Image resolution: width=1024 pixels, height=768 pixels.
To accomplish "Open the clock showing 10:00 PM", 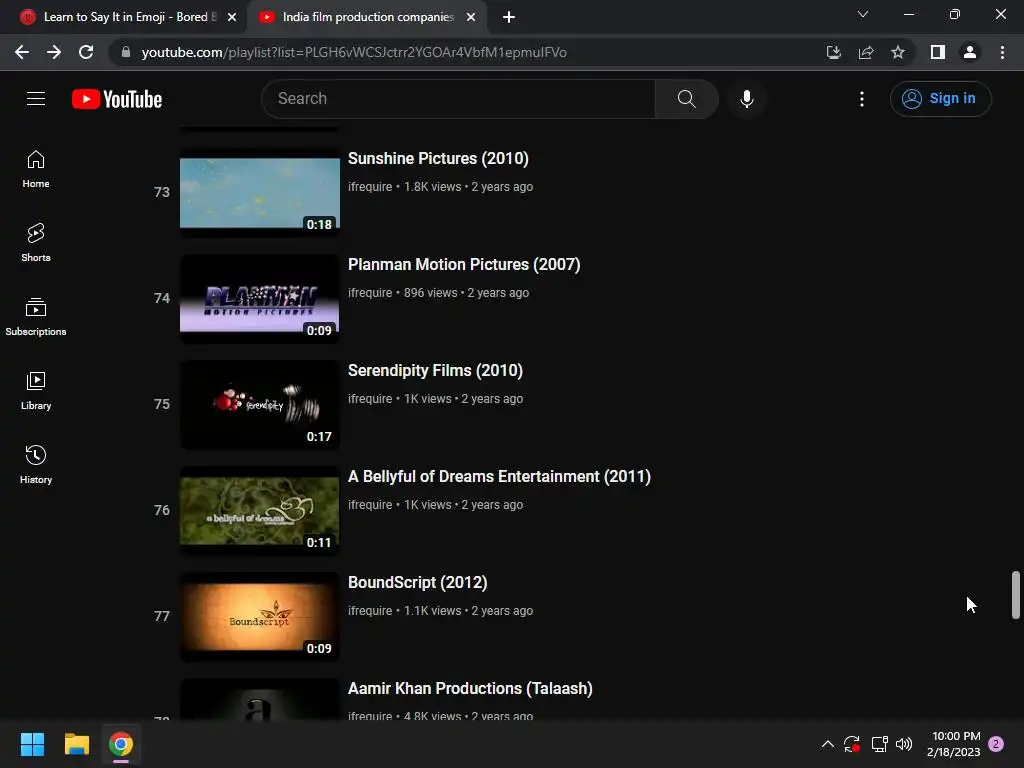I will 953,744.
